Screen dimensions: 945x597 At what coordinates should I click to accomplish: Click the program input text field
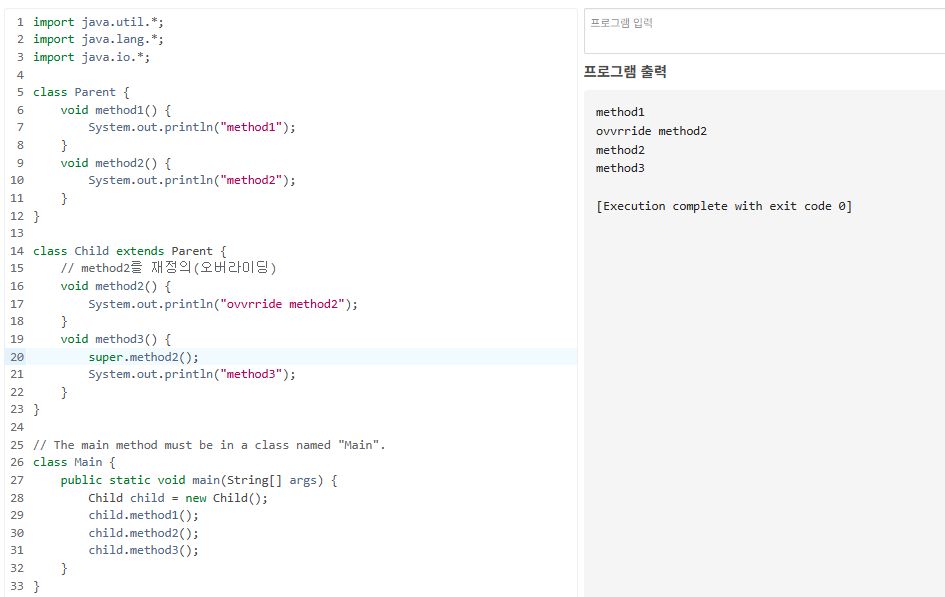(x=764, y=31)
